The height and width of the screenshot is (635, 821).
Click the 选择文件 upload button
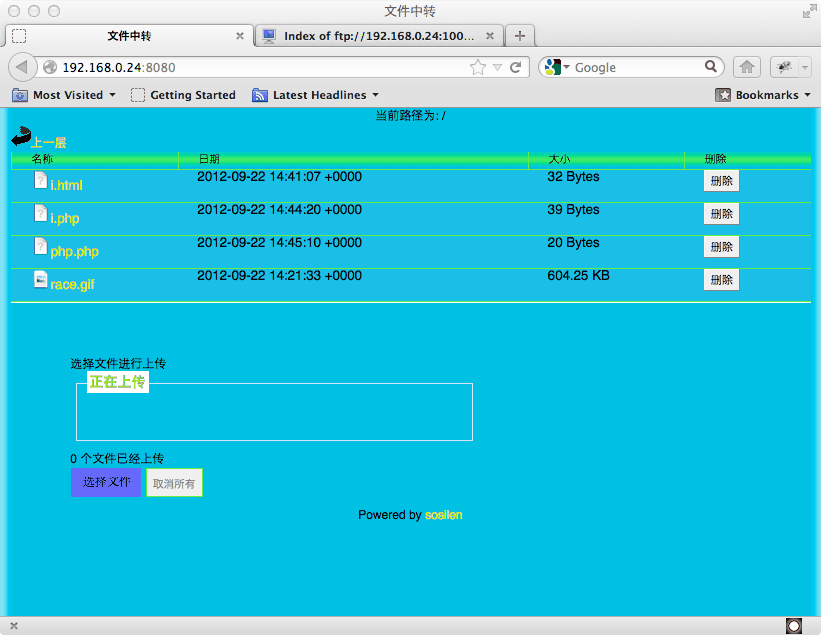coord(106,482)
